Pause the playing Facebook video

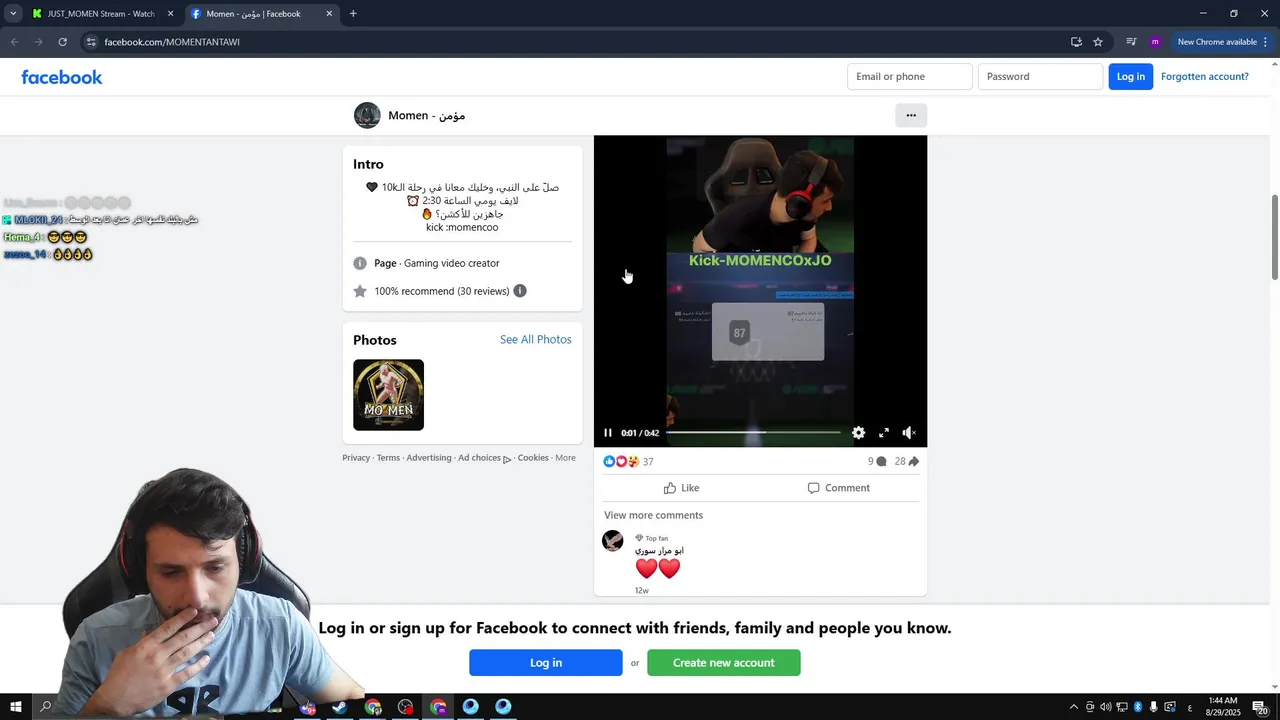607,433
